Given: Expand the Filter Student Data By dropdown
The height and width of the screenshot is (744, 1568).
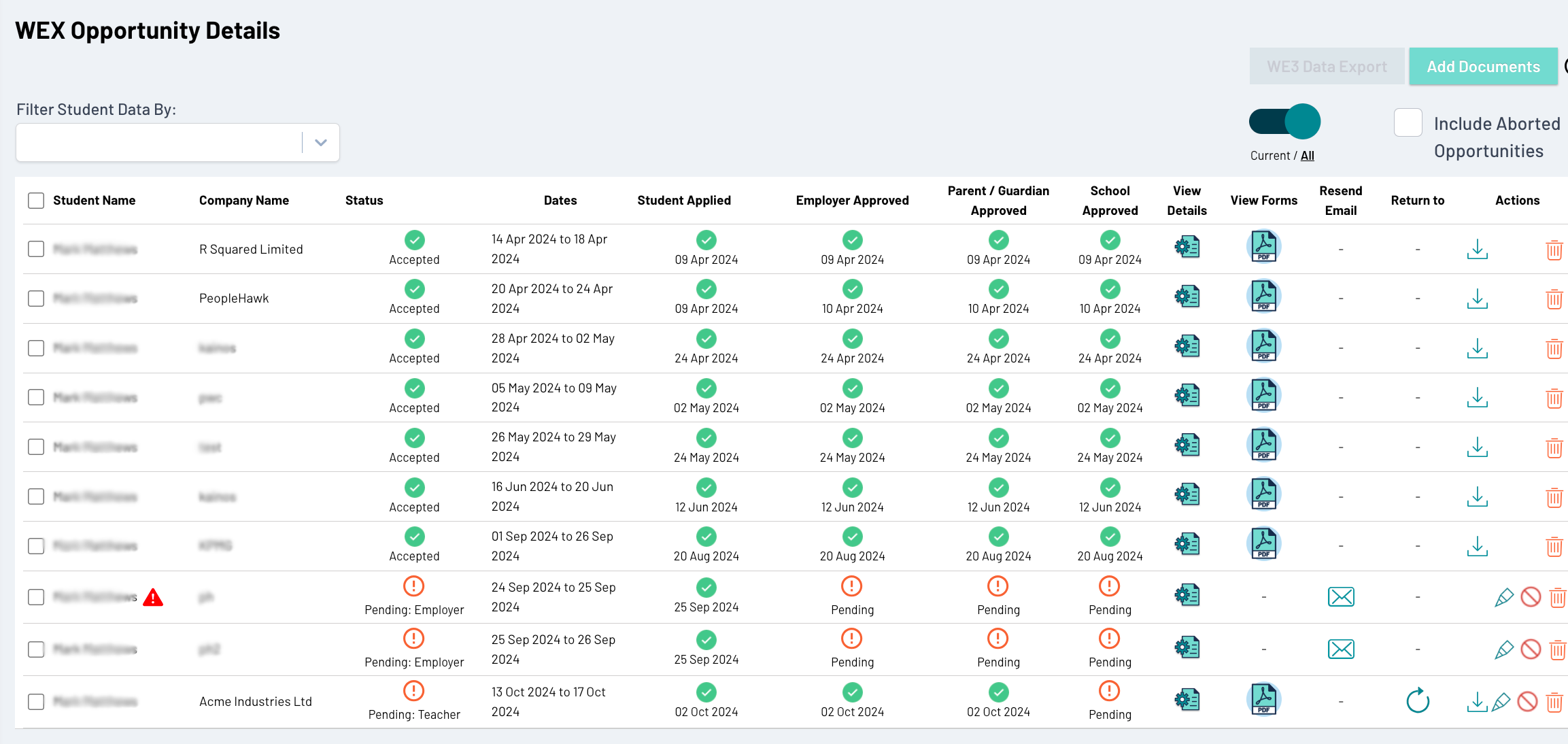Looking at the screenshot, I should coord(321,143).
